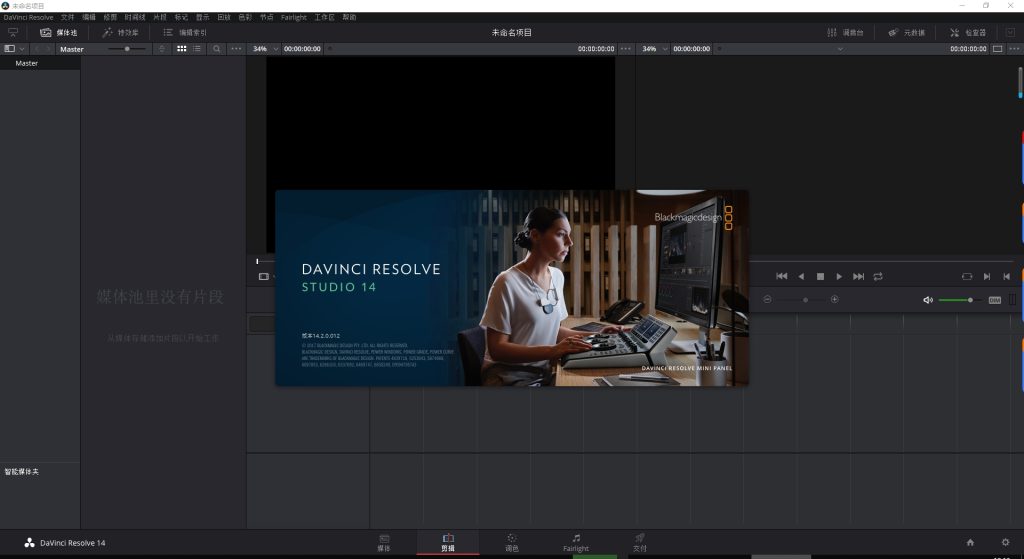Go to next edit point icon
The width and height of the screenshot is (1024, 559).
(x=987, y=276)
